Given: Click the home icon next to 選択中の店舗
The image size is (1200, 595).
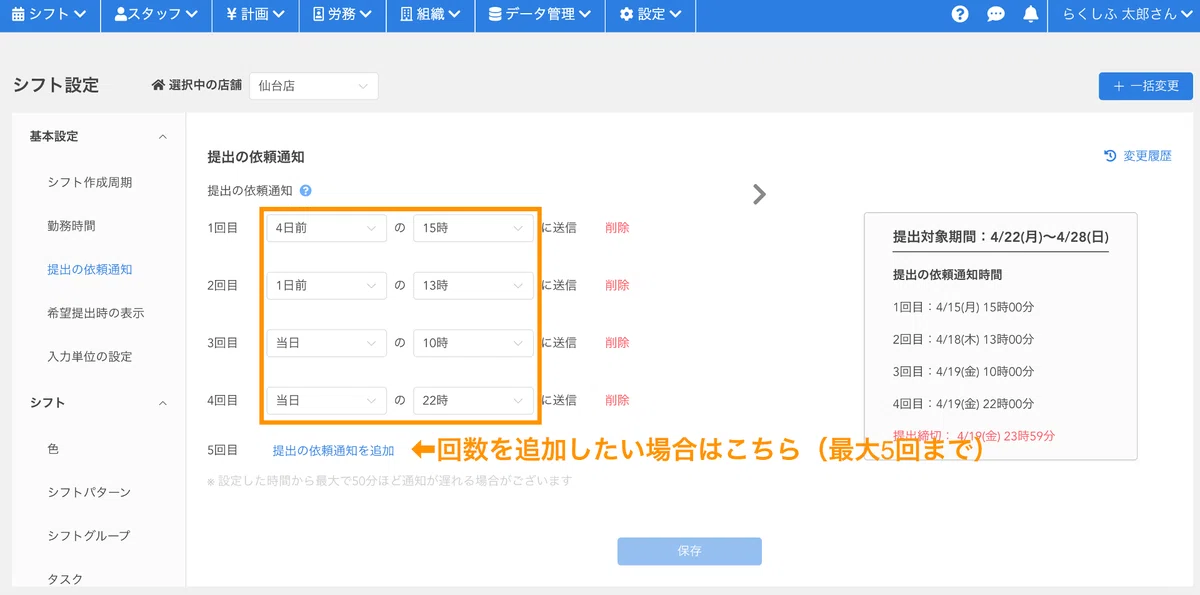Looking at the screenshot, I should [159, 85].
